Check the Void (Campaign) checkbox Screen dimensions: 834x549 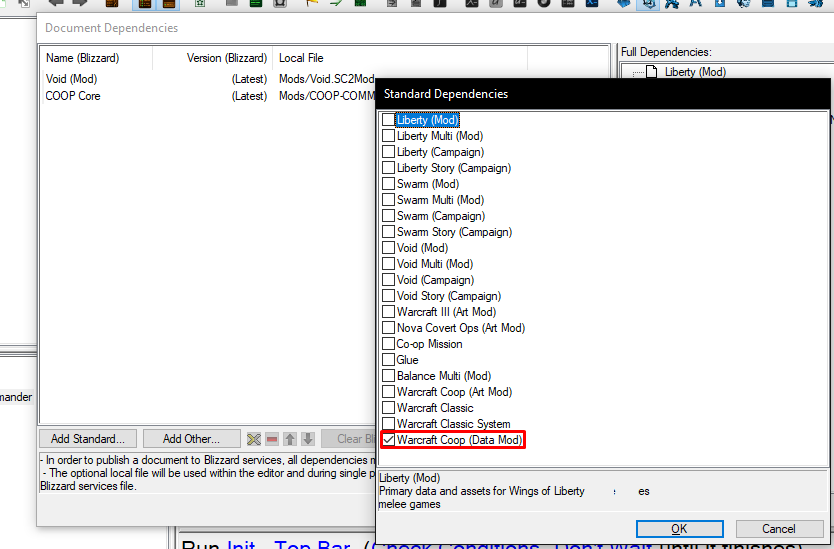tap(388, 280)
